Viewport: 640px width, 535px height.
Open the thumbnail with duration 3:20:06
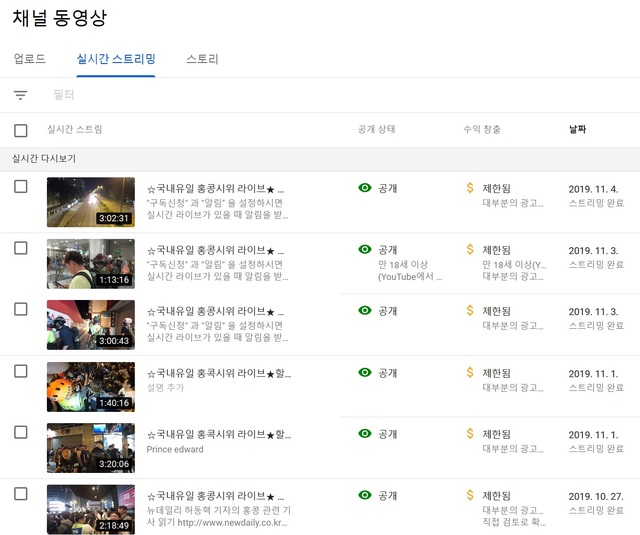pos(91,448)
